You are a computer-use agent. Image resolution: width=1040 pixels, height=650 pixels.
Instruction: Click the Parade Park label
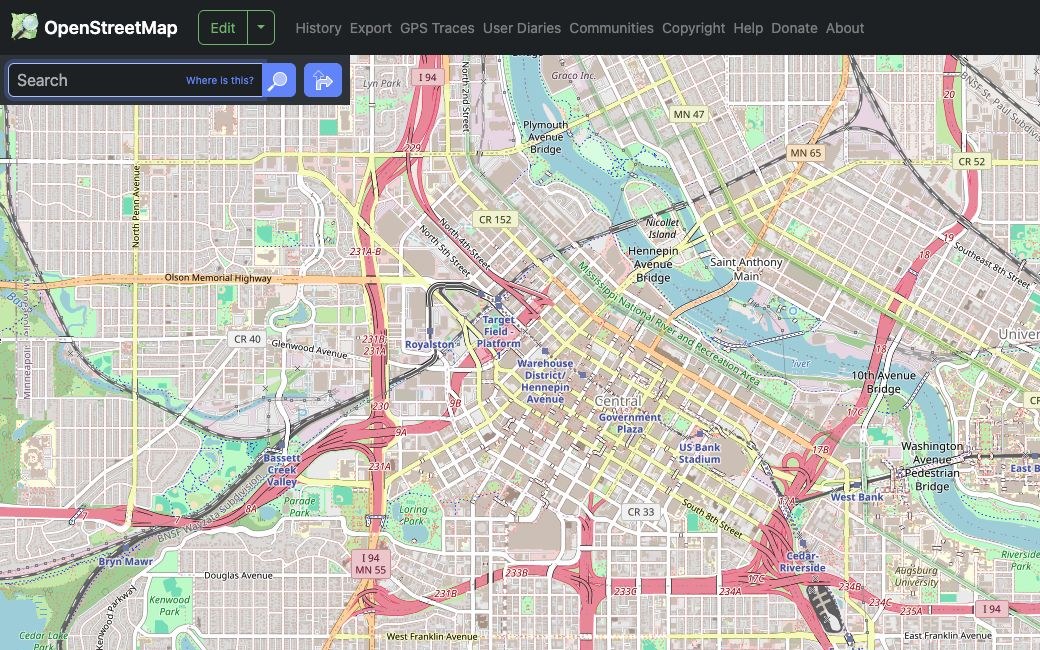(x=300, y=507)
